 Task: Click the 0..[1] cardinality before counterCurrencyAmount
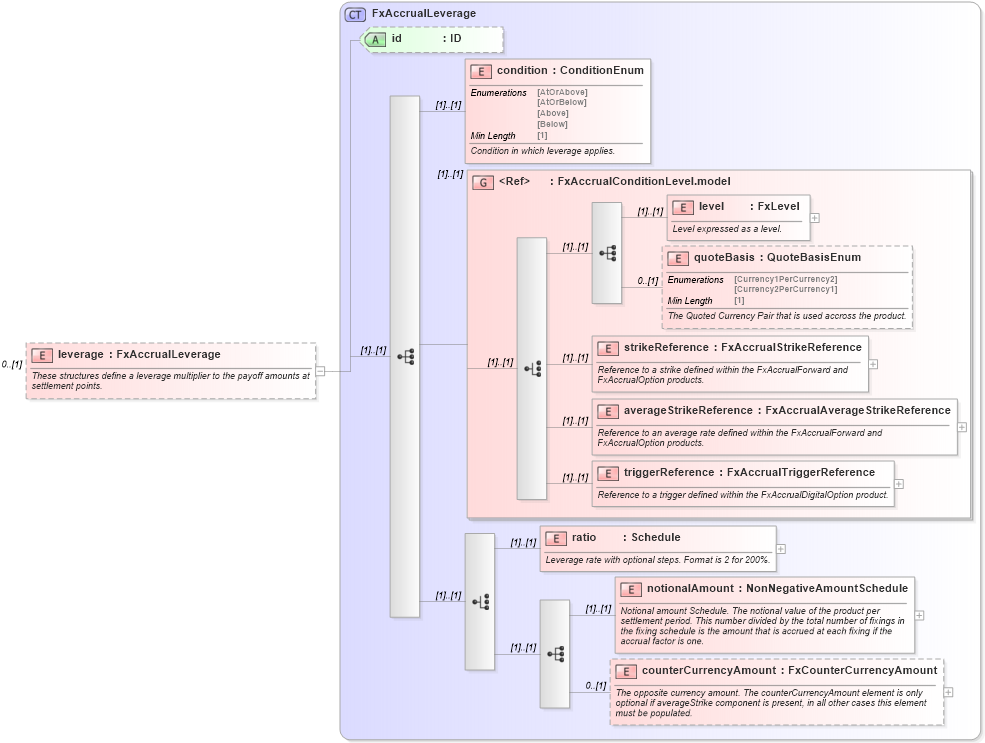pos(596,685)
